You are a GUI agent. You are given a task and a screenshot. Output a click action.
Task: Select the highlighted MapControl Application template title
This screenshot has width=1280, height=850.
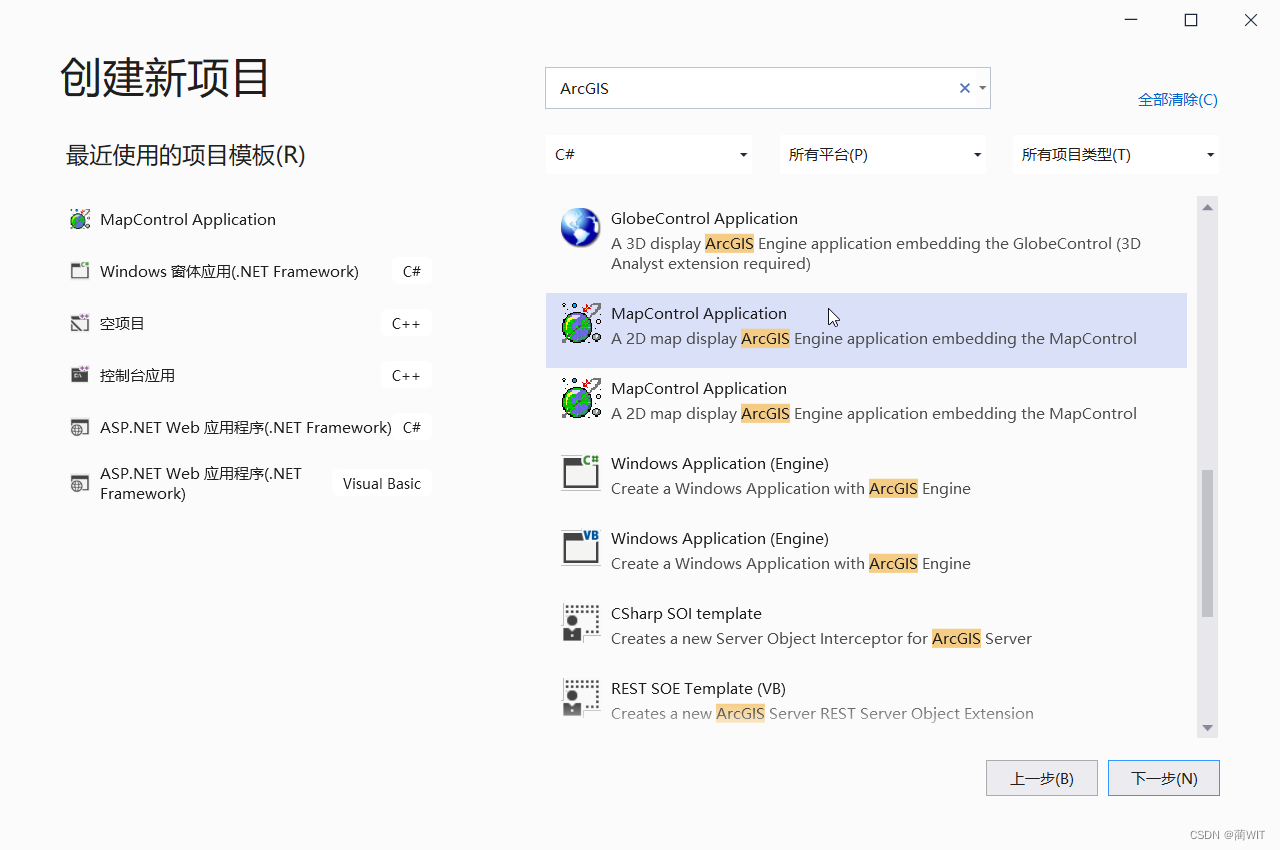point(699,313)
